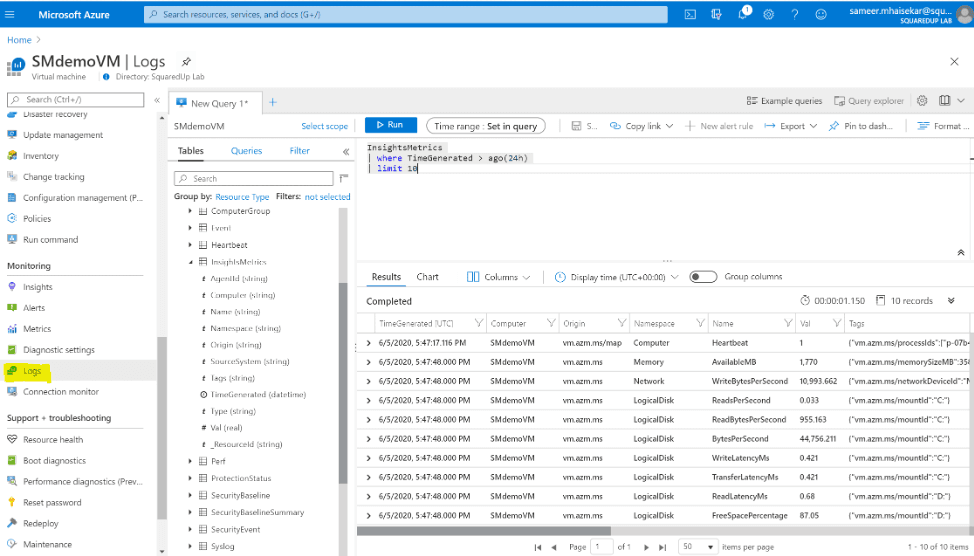Pin the SMdemoVM Logs blade
This screenshot has width=974, height=556.
(186, 62)
